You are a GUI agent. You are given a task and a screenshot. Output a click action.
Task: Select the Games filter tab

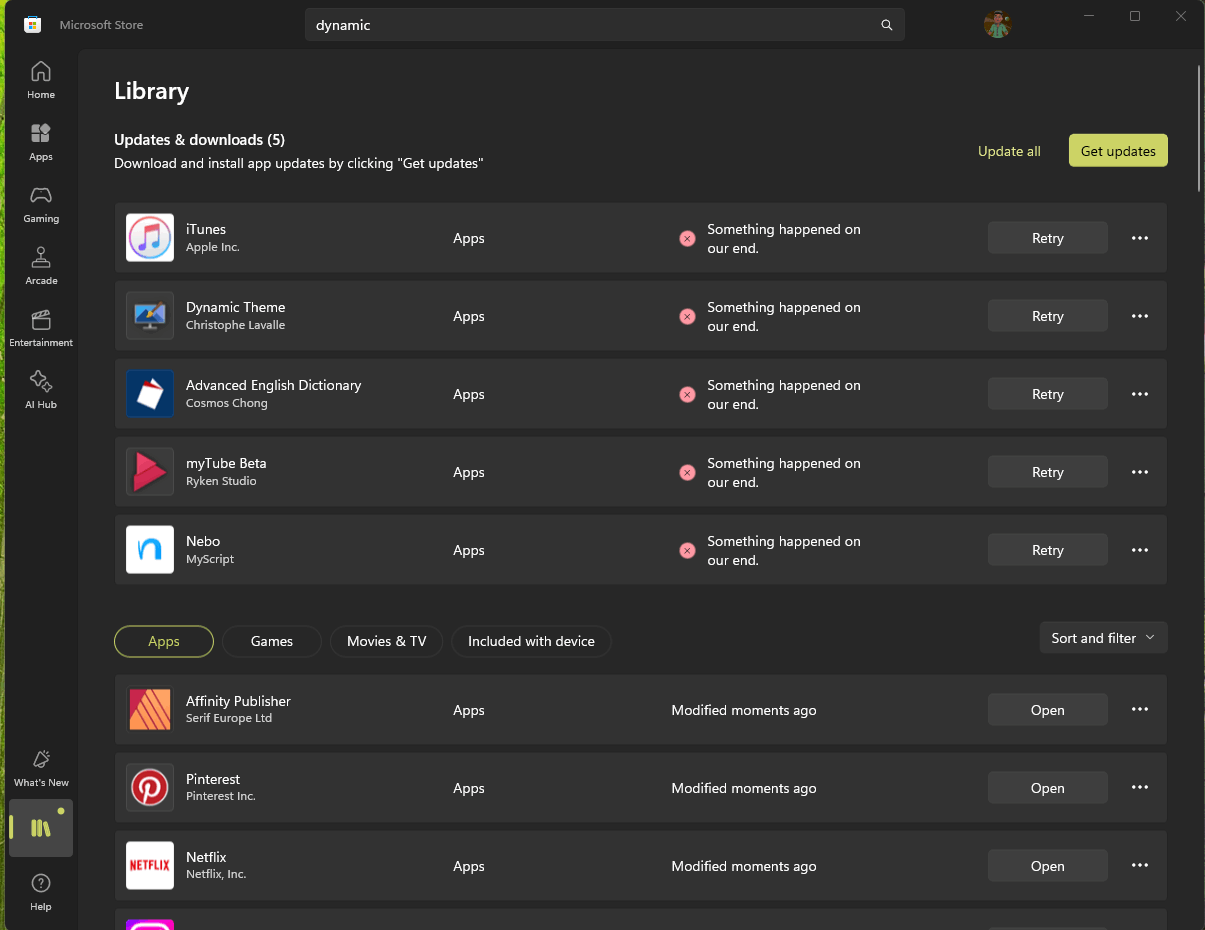coord(272,641)
